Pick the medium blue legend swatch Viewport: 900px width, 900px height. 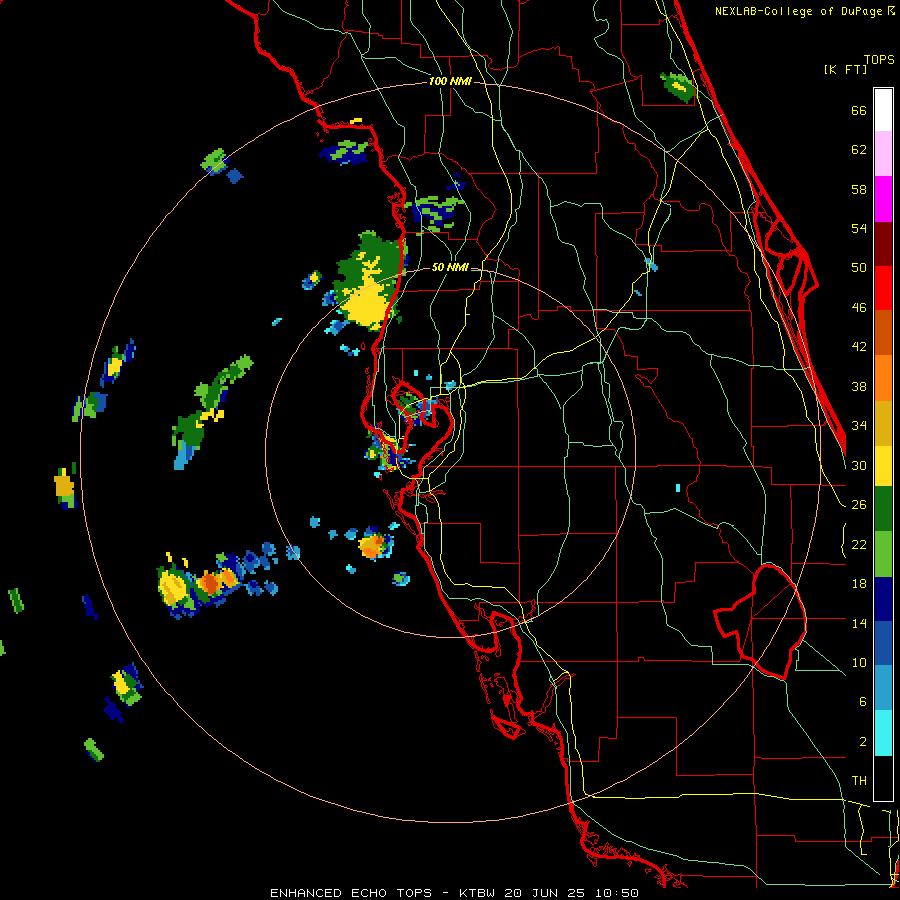[x=883, y=643]
